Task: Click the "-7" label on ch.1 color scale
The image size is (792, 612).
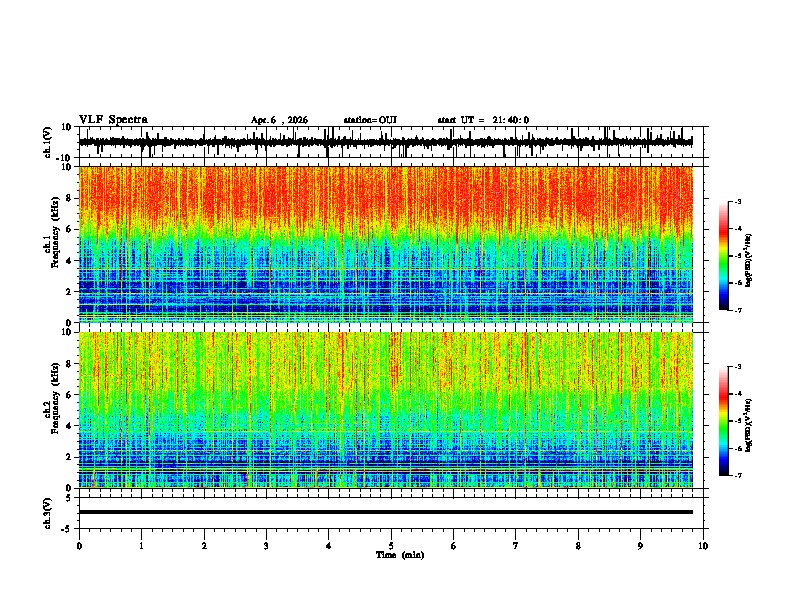Action: point(737,310)
